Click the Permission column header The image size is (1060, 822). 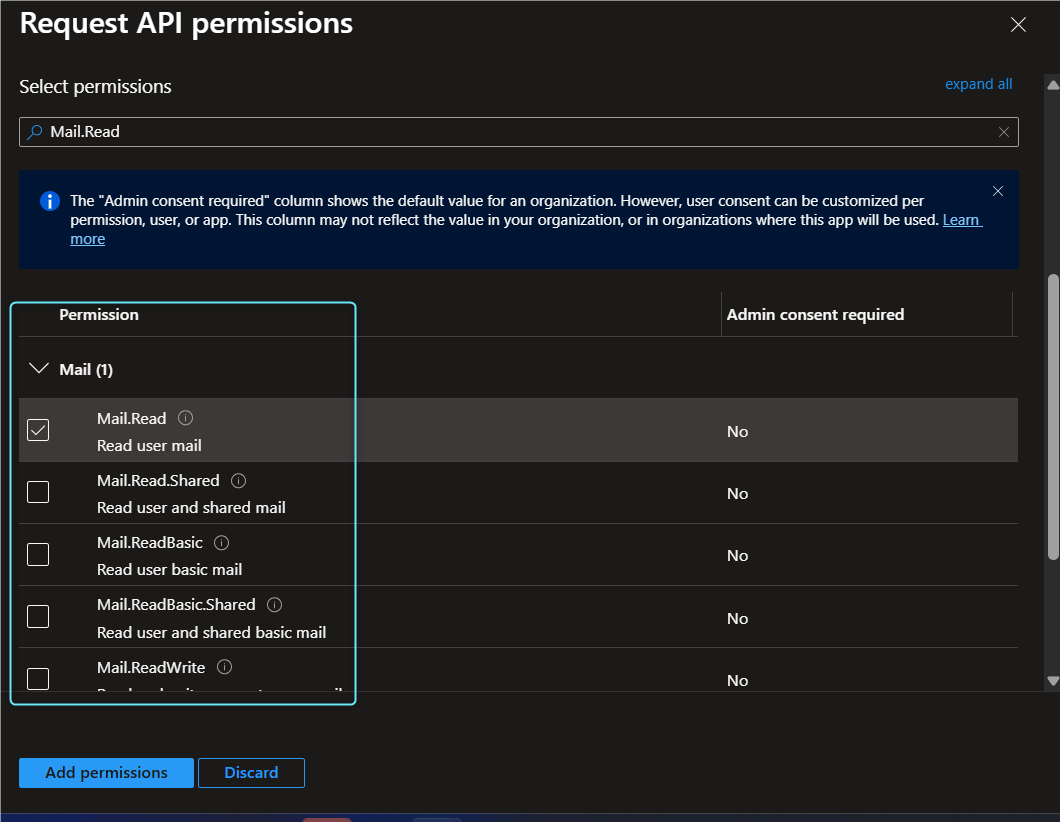[x=99, y=314]
